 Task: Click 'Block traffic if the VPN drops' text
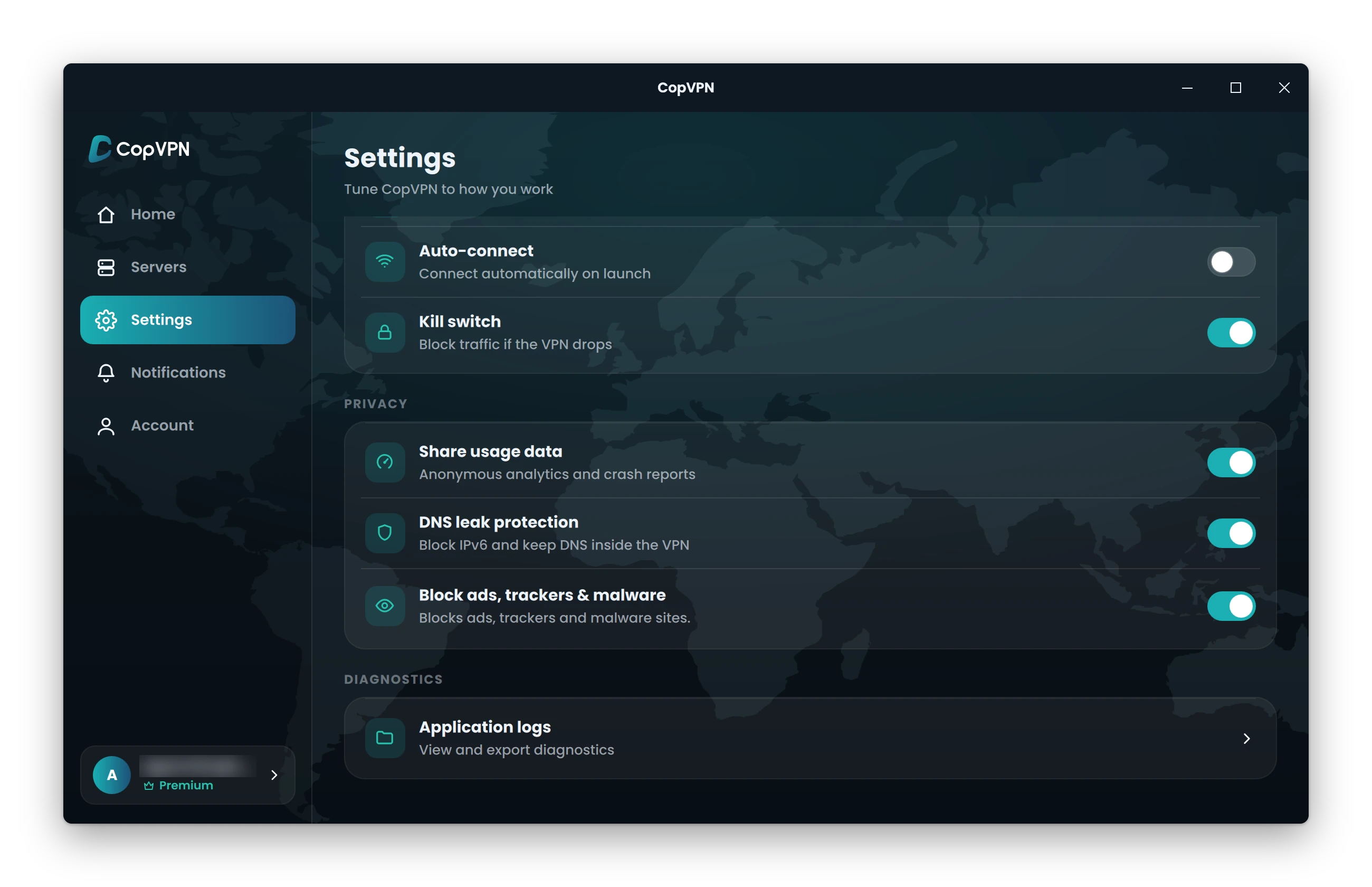[x=515, y=344]
